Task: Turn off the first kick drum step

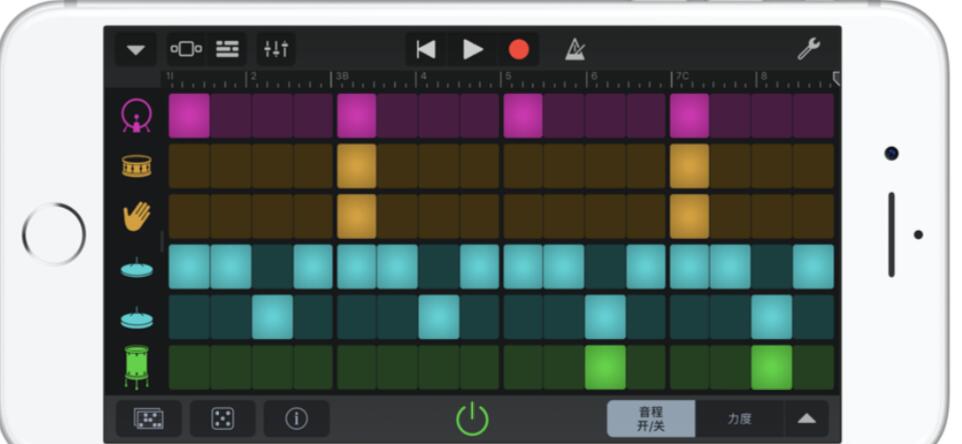Action: pyautogui.click(x=189, y=116)
